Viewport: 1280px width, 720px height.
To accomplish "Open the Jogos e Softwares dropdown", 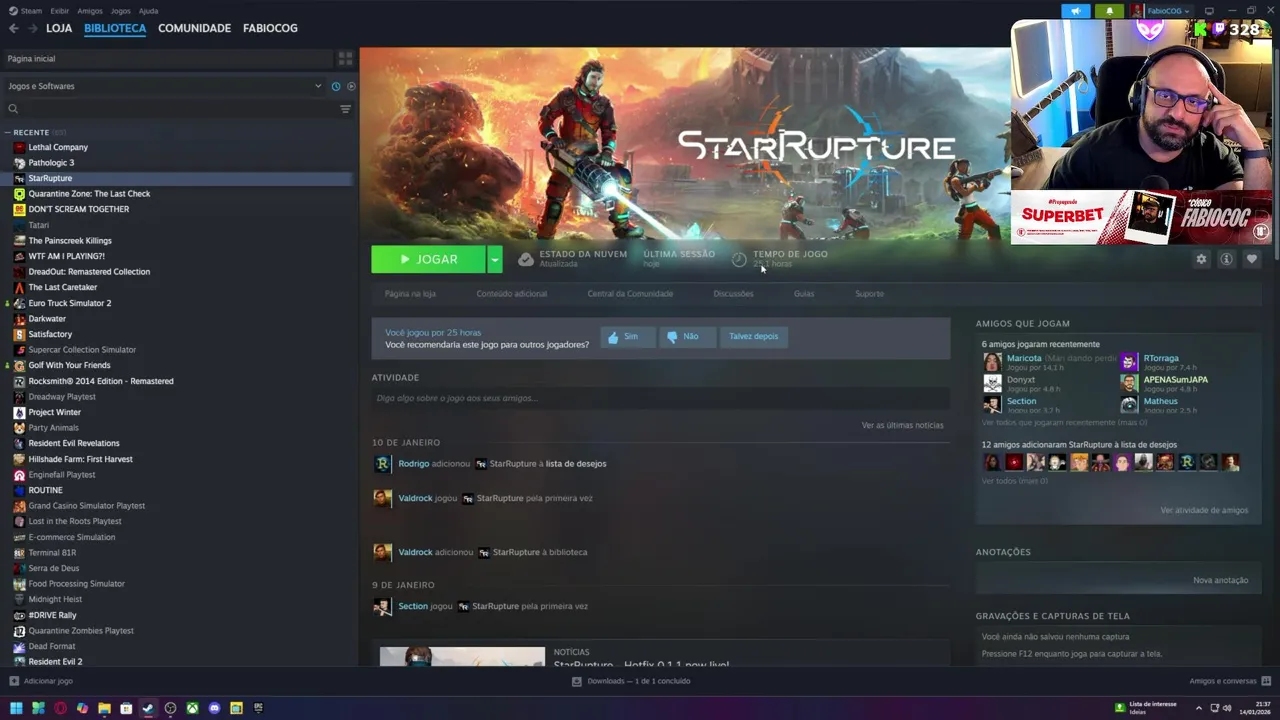I will click(x=165, y=86).
